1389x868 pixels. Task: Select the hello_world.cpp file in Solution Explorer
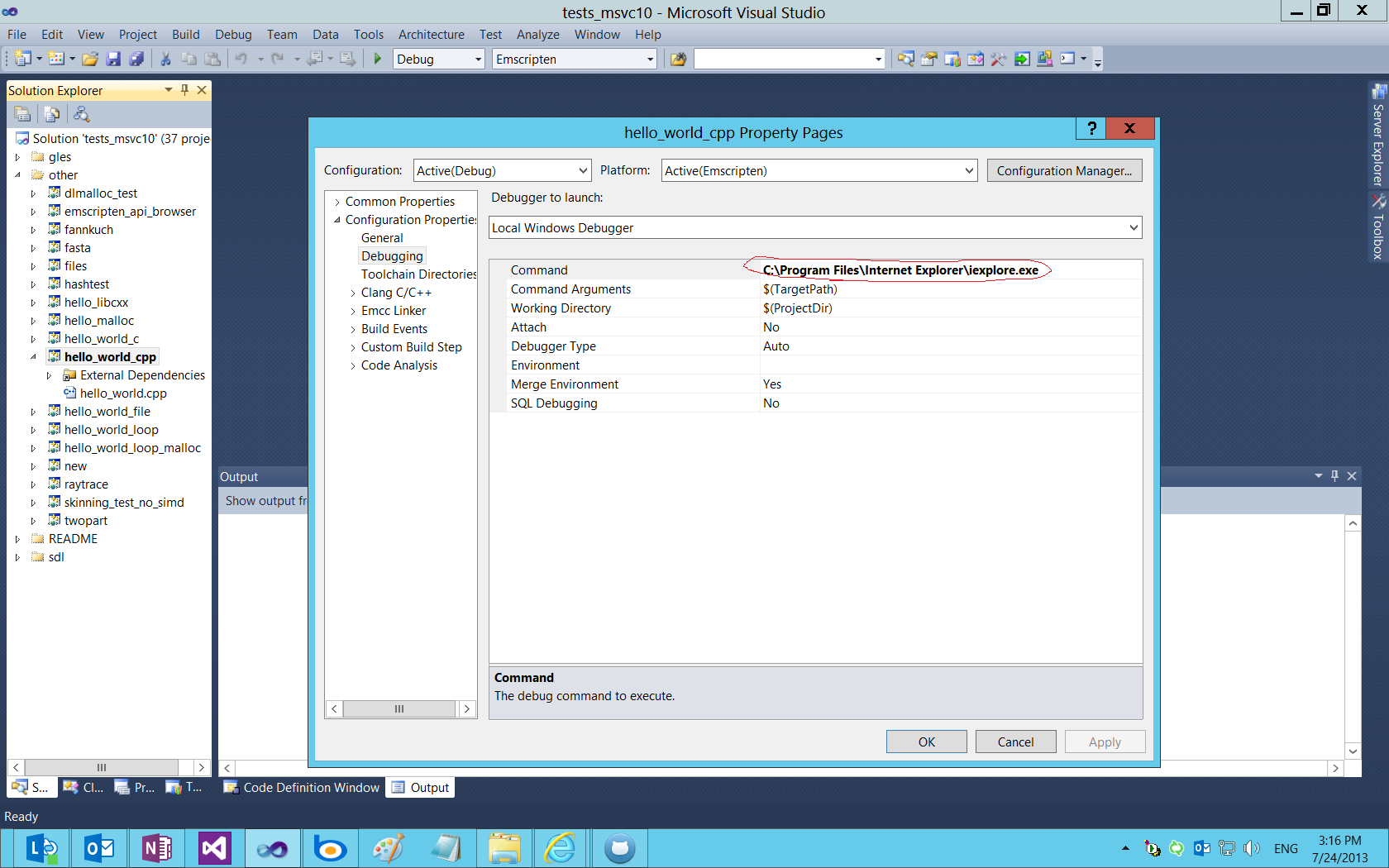click(123, 393)
